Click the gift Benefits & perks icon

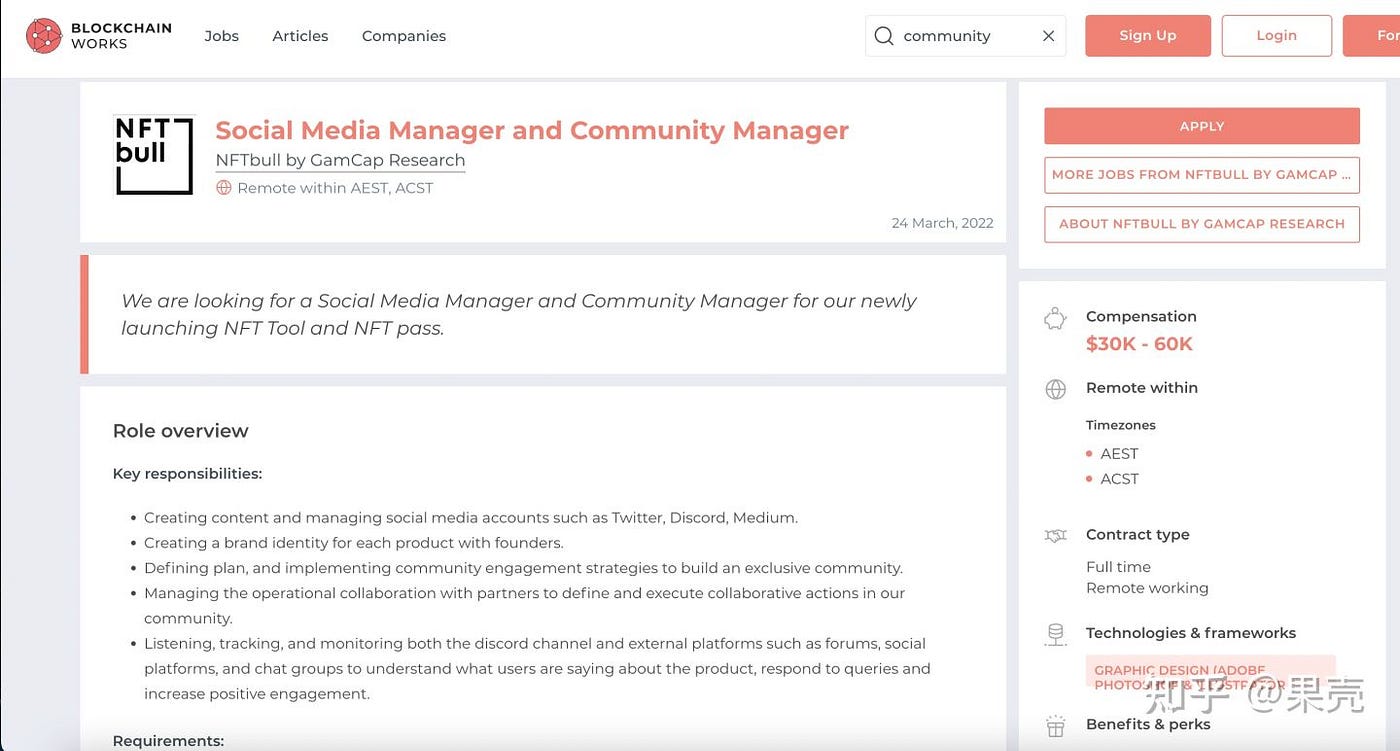pyautogui.click(x=1055, y=726)
